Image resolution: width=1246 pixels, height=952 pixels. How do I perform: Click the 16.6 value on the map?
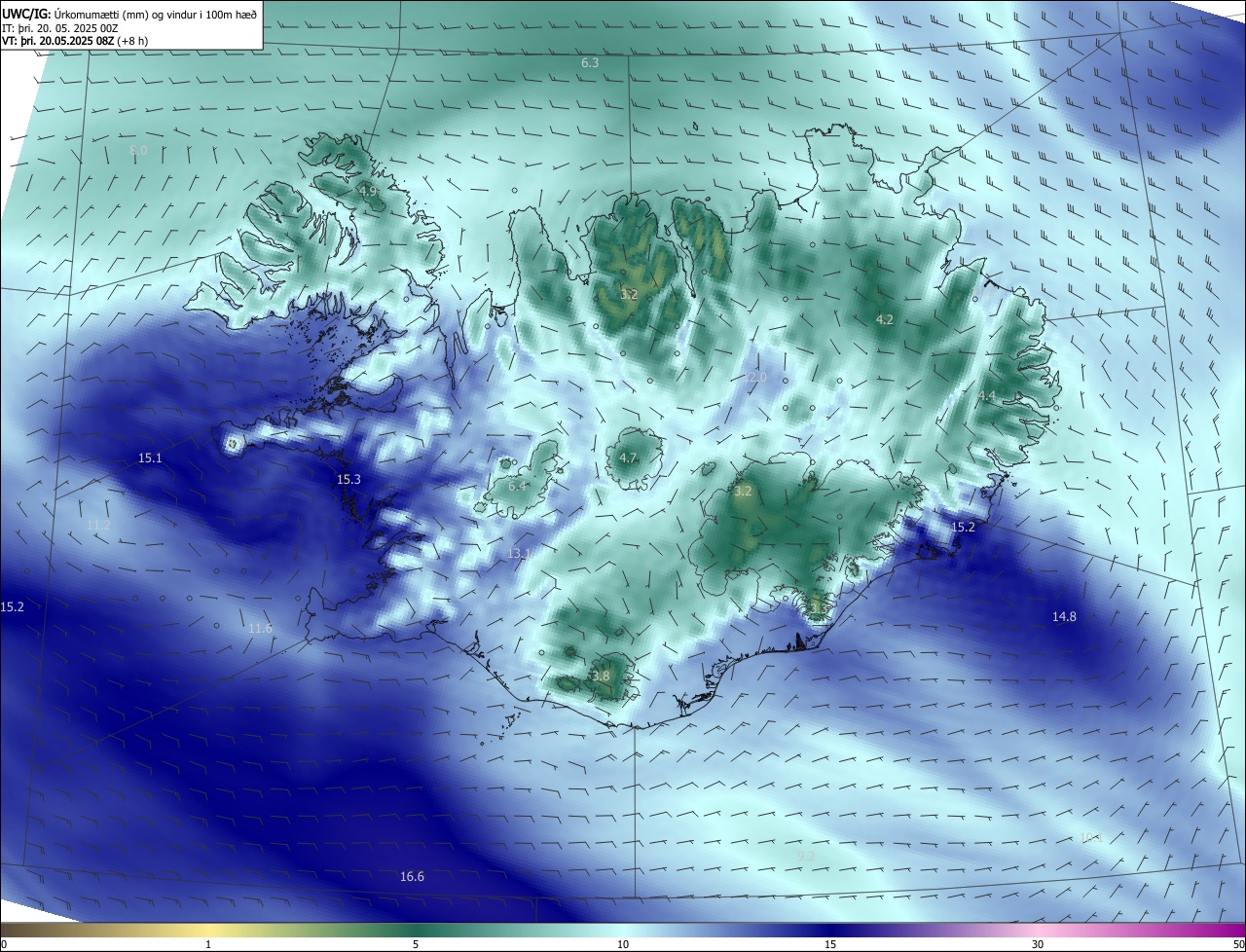point(412,877)
